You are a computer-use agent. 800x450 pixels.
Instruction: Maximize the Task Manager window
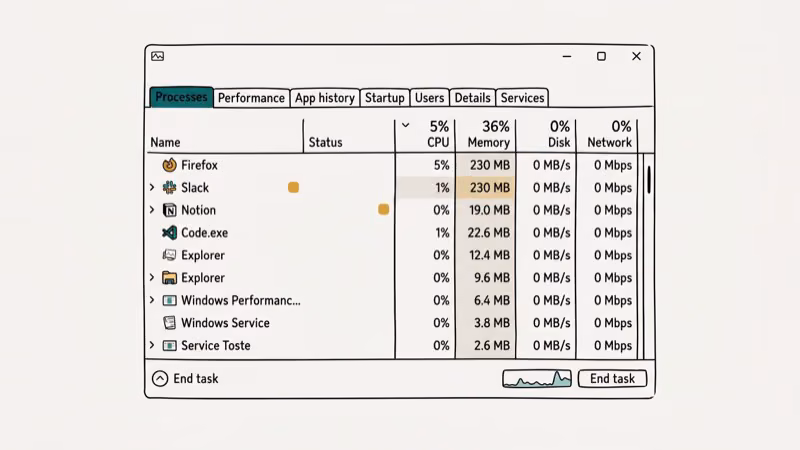coord(602,56)
